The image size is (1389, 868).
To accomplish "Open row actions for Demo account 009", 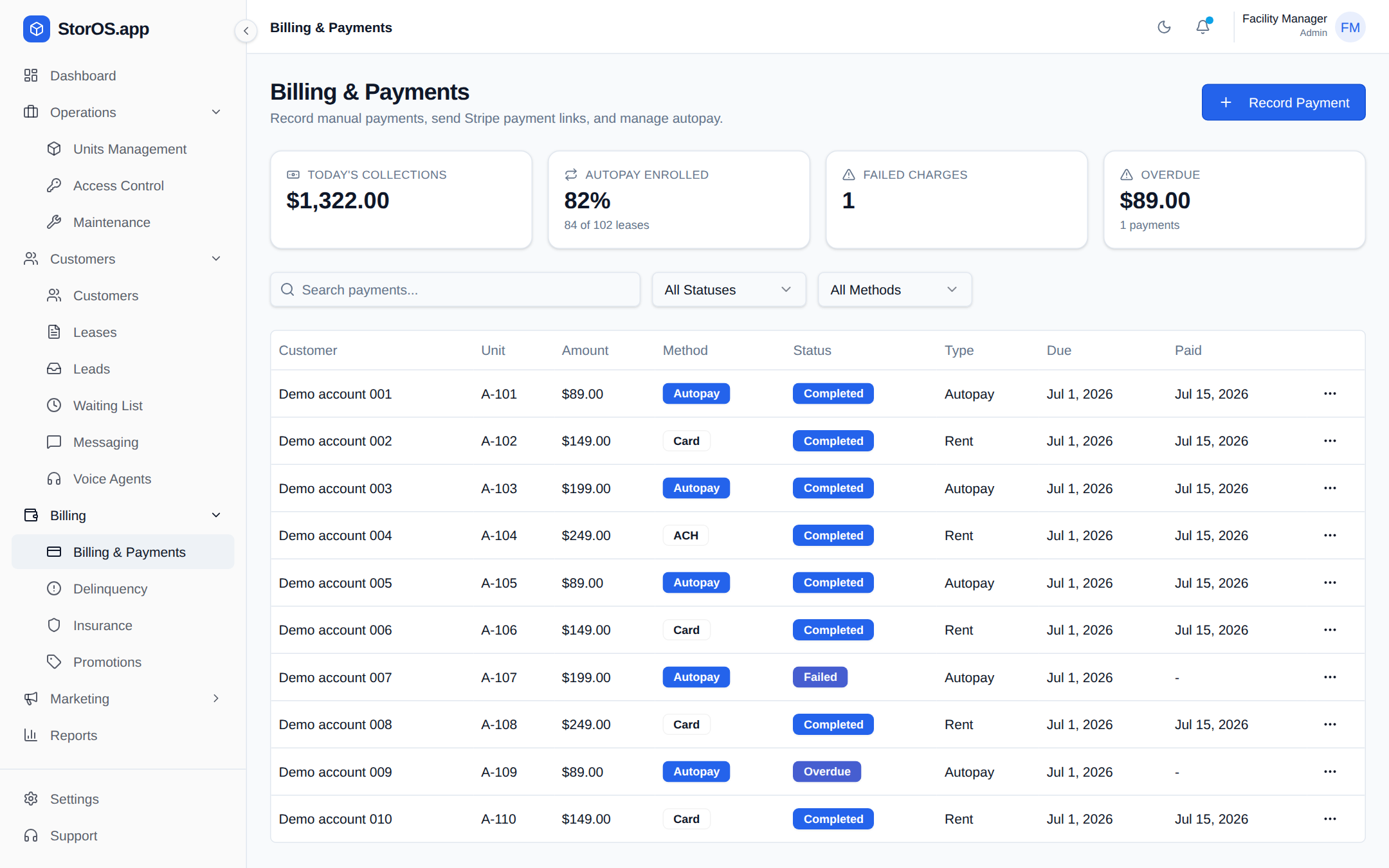I will (1330, 772).
